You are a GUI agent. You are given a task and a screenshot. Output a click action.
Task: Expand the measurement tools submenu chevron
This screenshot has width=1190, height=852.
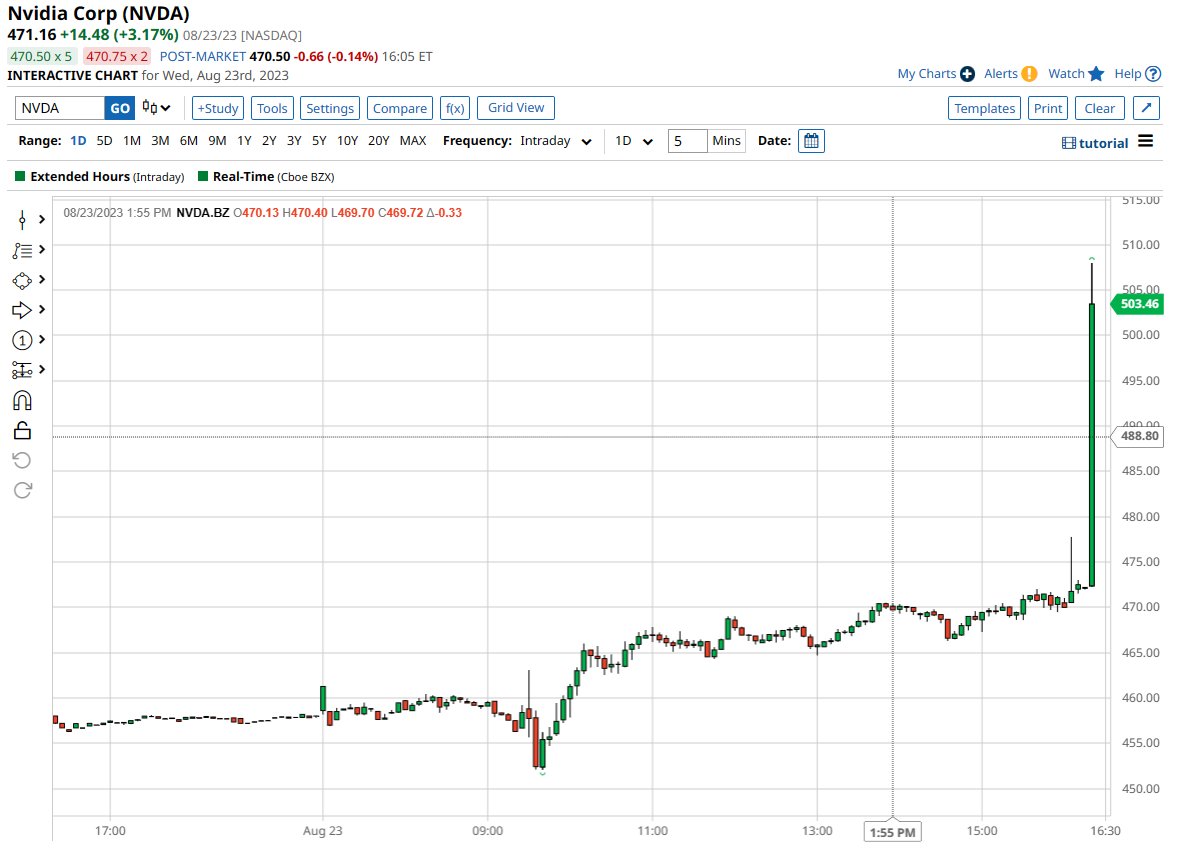(42, 369)
